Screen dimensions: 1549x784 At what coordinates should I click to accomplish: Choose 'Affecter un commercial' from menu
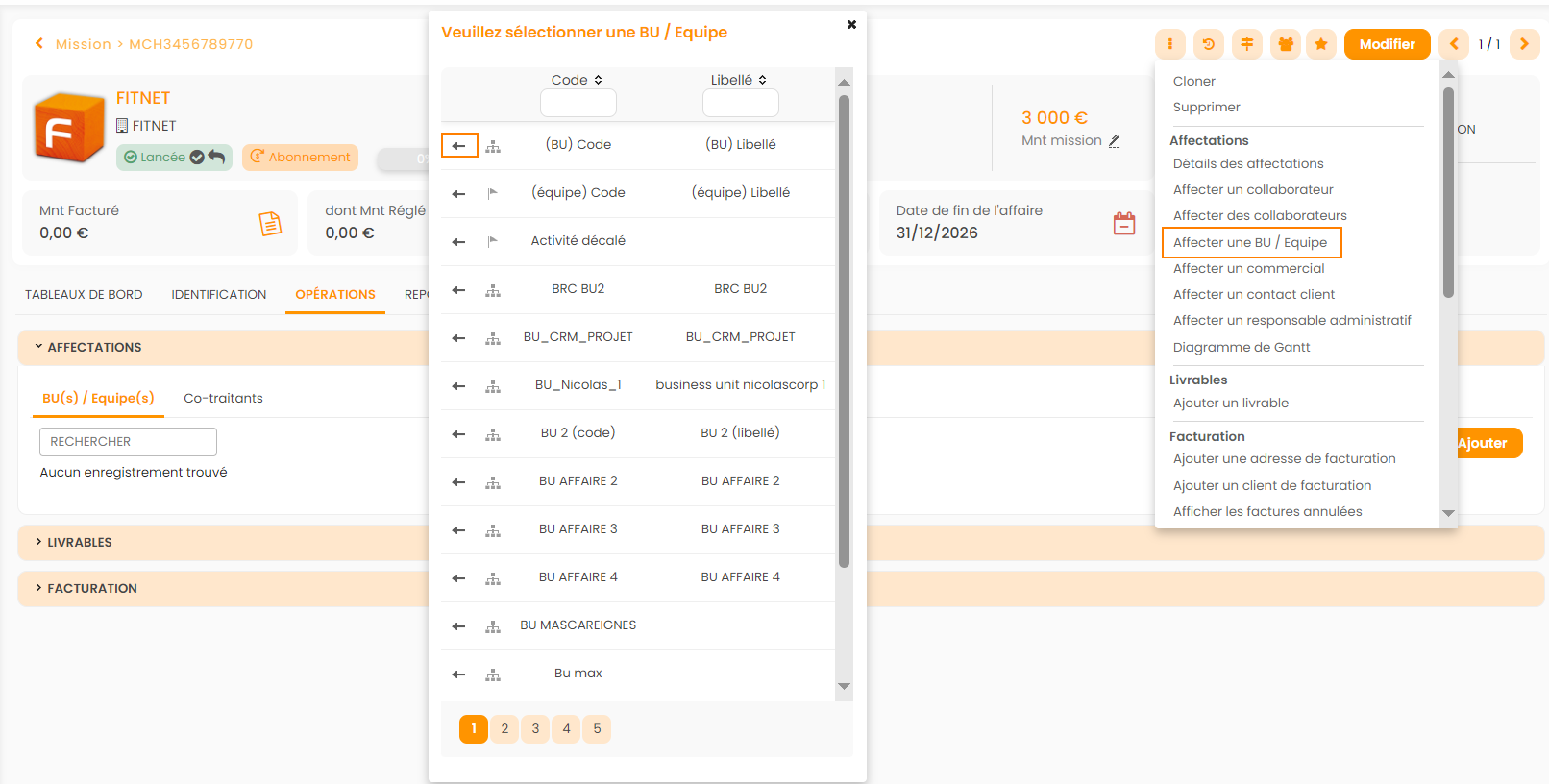click(1248, 268)
